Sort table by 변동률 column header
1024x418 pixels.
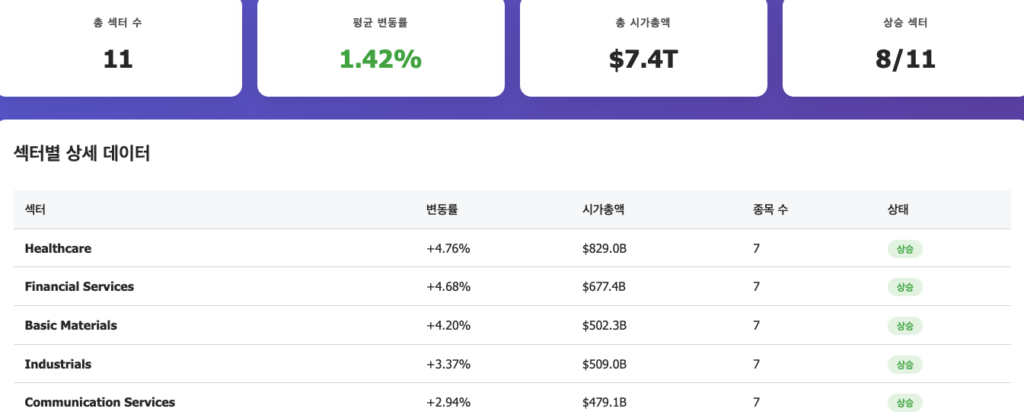[442, 210]
